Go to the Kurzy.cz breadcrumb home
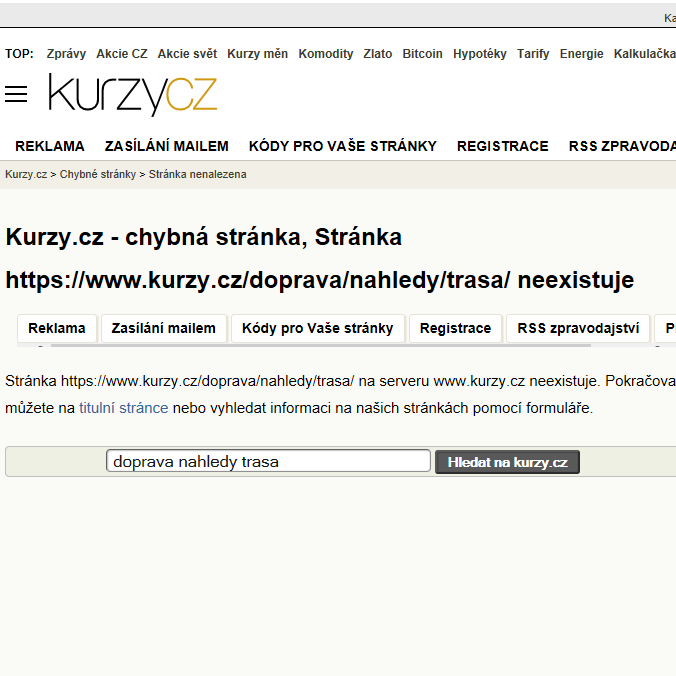The height and width of the screenshot is (676, 676). tap(26, 174)
